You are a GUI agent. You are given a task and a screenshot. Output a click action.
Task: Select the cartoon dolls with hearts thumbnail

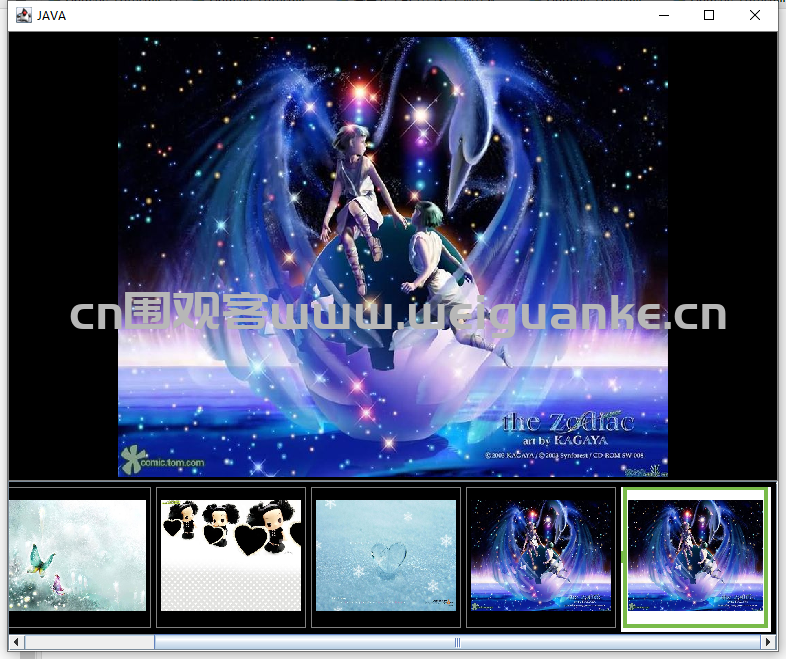[x=231, y=556]
